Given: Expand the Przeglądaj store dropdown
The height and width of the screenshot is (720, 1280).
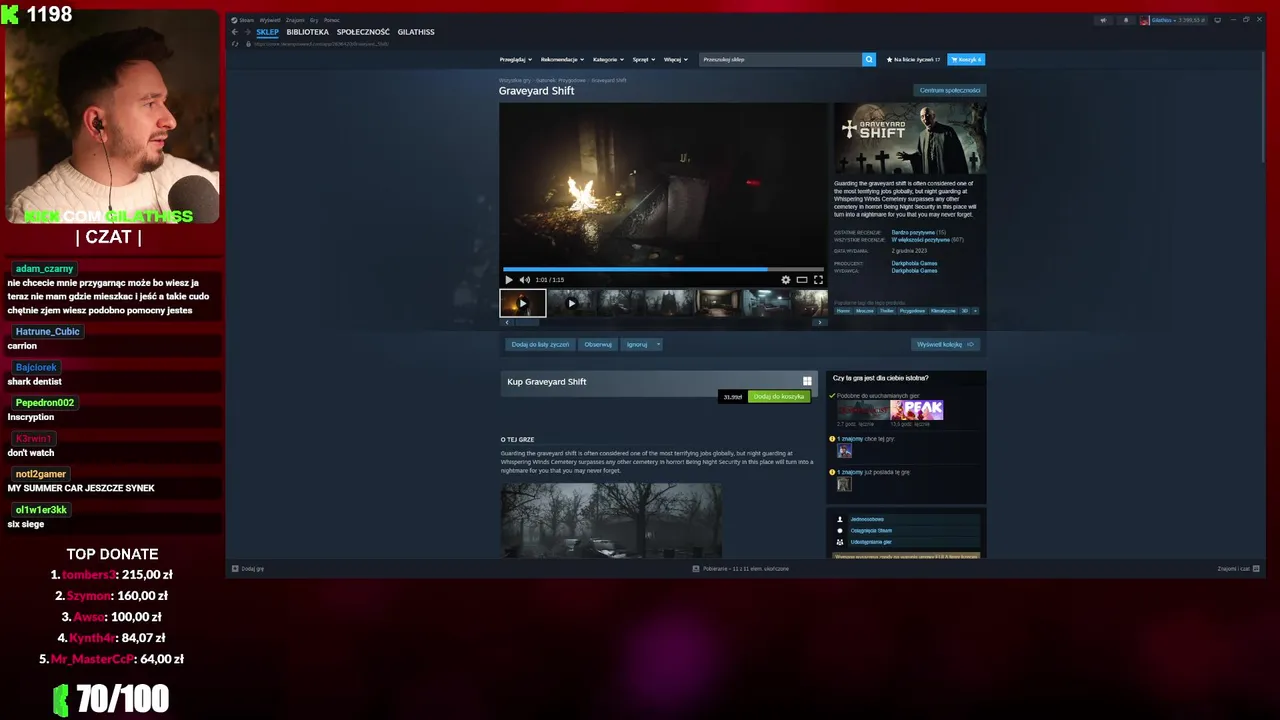Looking at the screenshot, I should (x=516, y=59).
